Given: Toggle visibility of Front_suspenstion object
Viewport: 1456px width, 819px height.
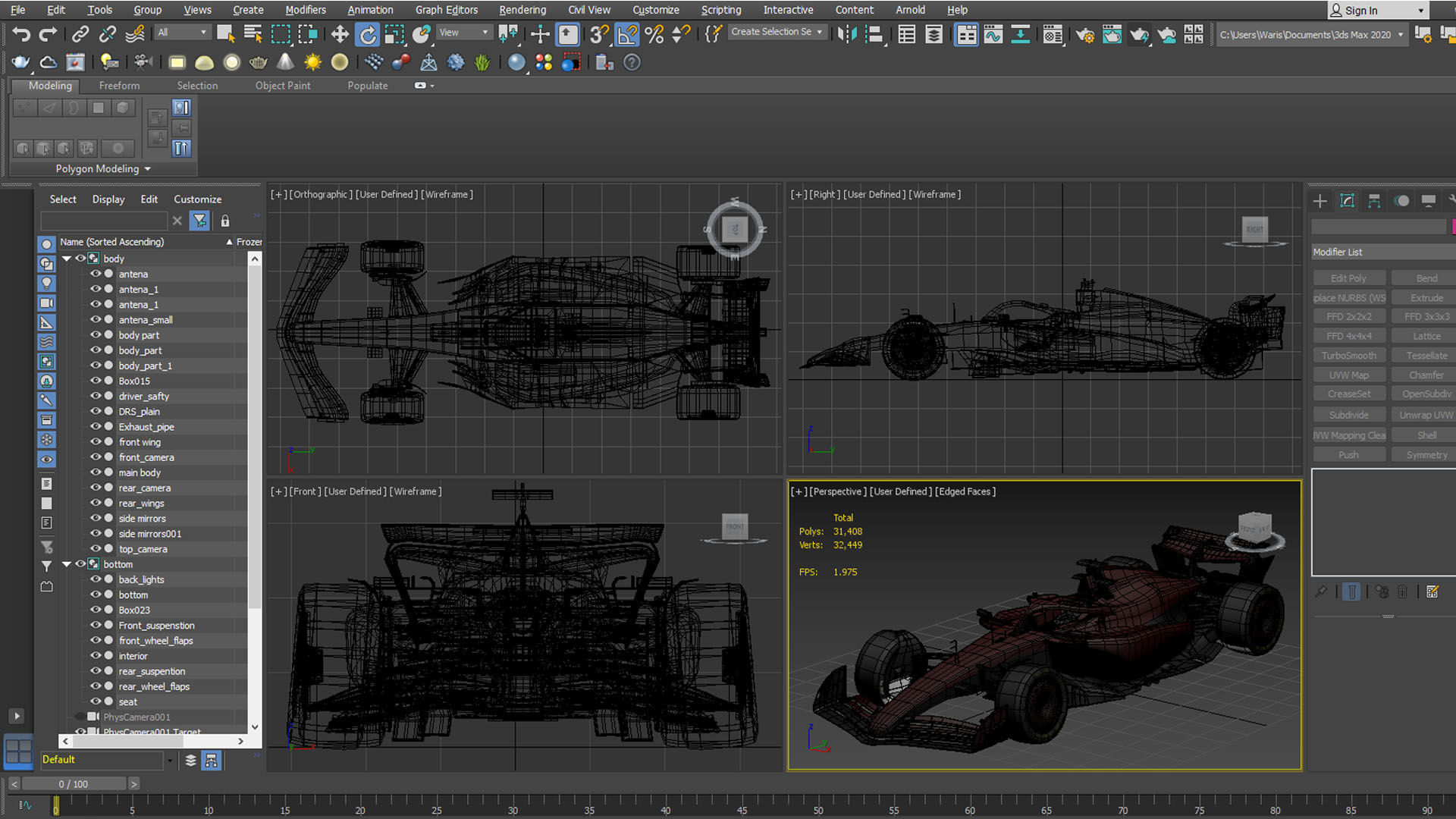Looking at the screenshot, I should 96,625.
